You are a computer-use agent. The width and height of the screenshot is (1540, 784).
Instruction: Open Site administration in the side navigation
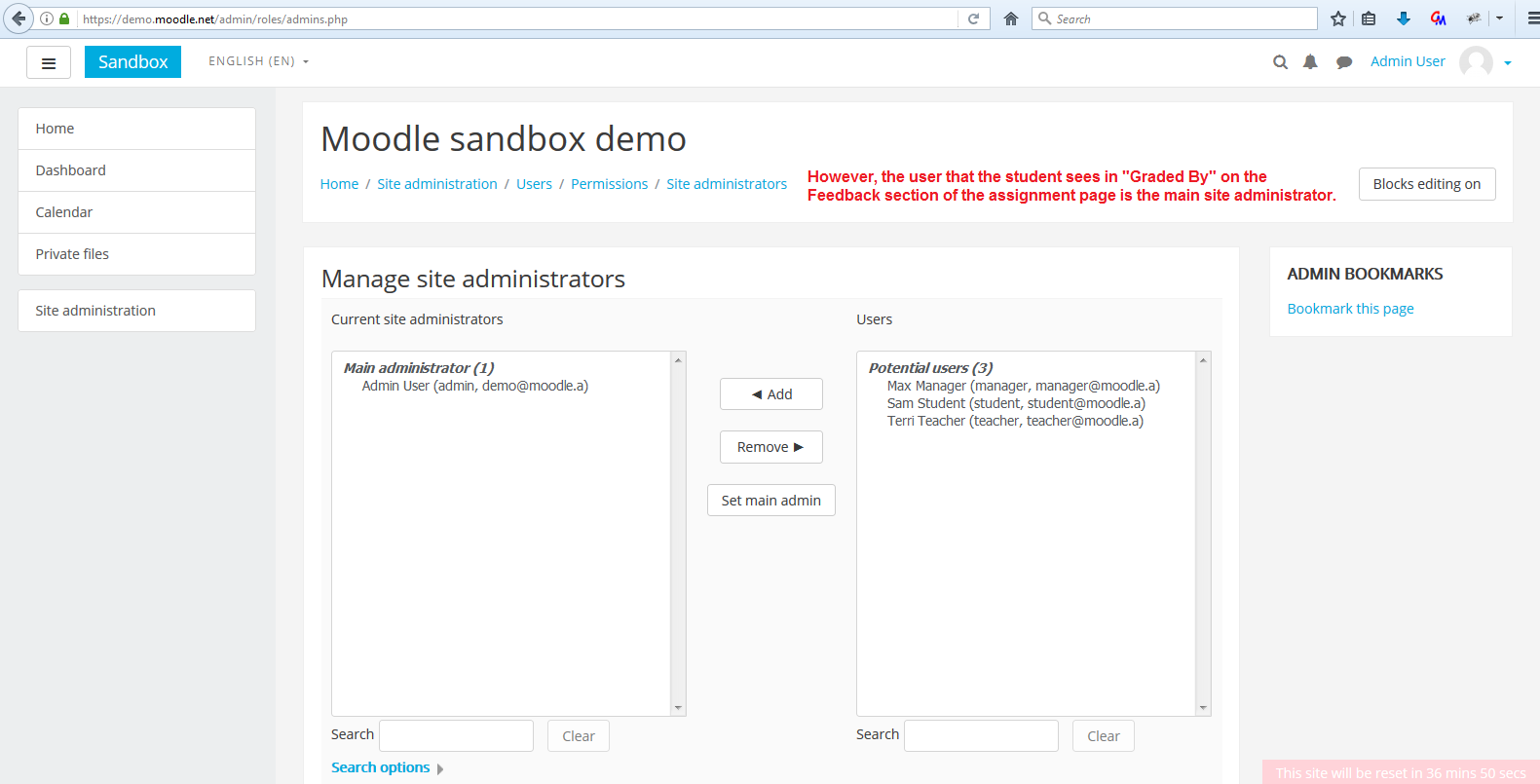pos(136,311)
